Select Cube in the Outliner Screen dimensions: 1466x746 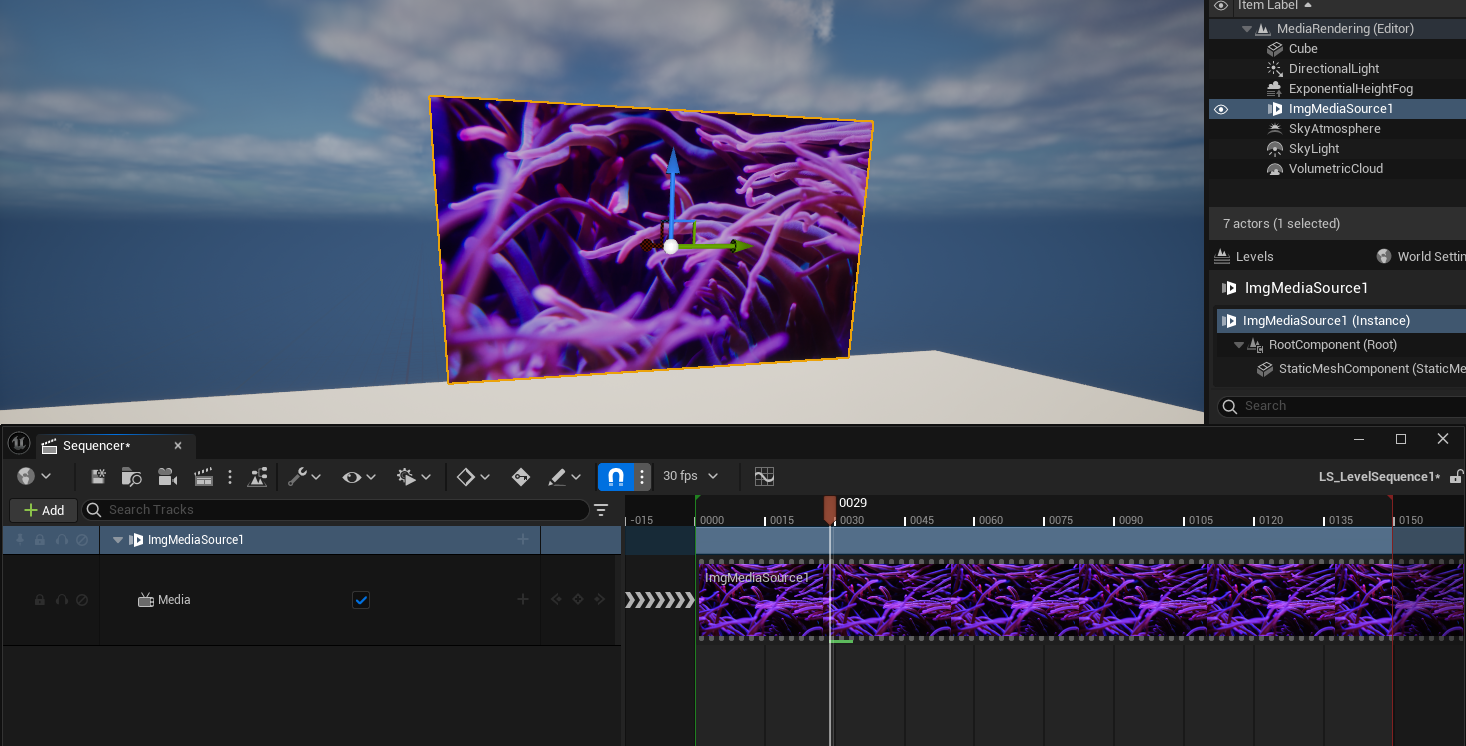pos(1303,49)
